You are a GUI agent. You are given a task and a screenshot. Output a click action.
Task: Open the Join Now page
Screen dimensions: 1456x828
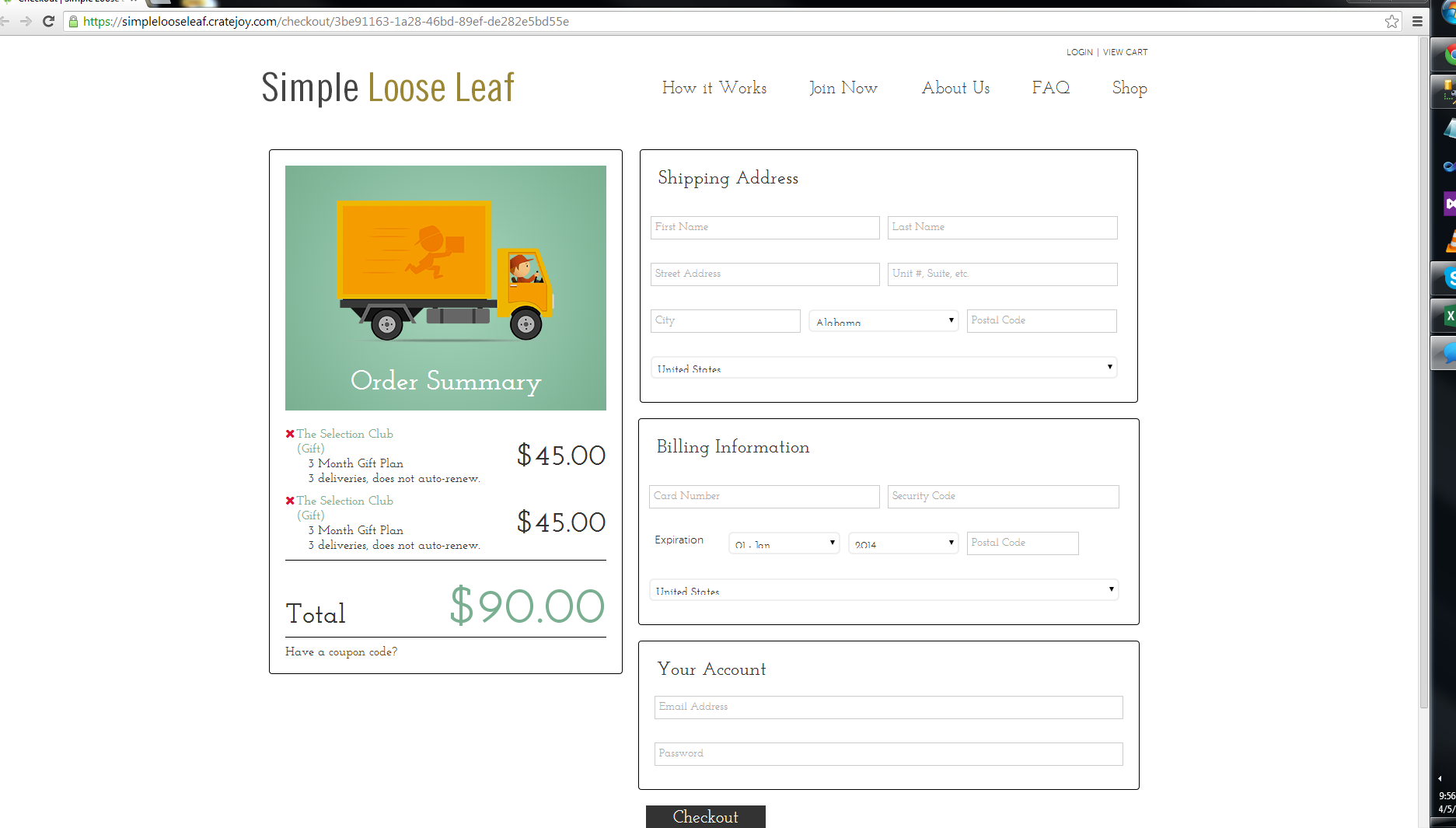(x=843, y=88)
